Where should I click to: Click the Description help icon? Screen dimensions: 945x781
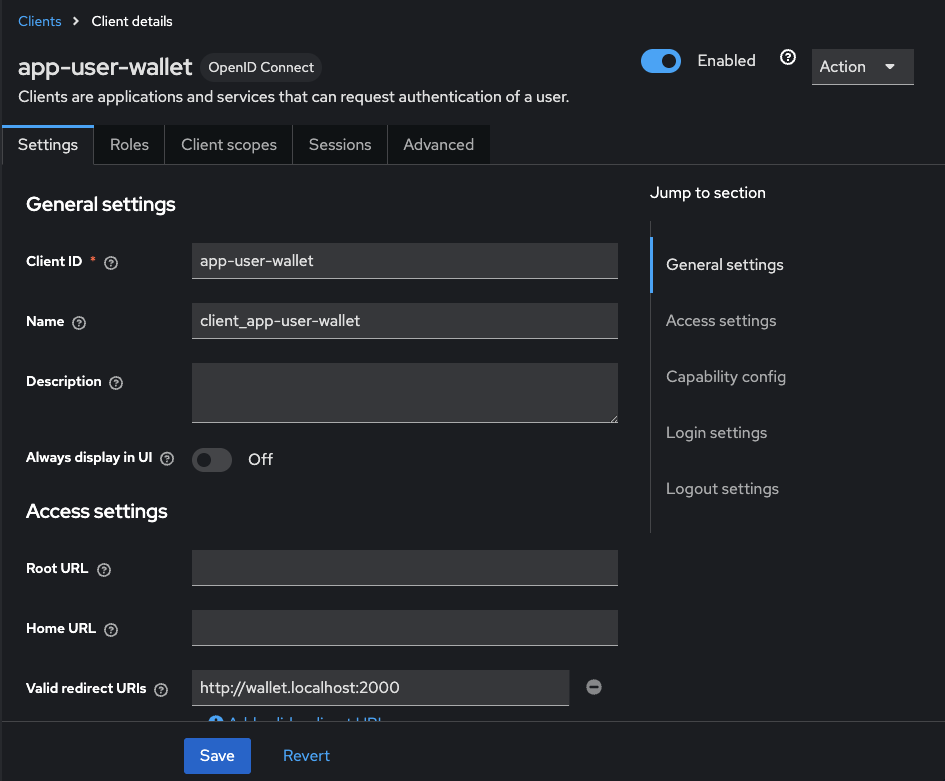coord(115,382)
